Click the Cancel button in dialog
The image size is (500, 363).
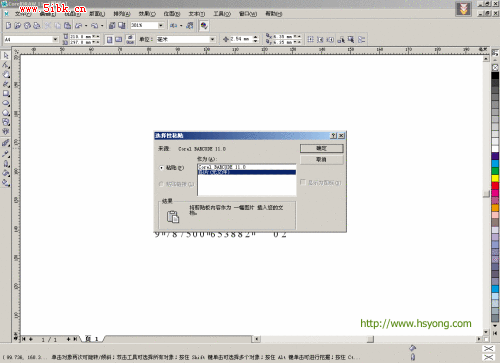tap(321, 160)
